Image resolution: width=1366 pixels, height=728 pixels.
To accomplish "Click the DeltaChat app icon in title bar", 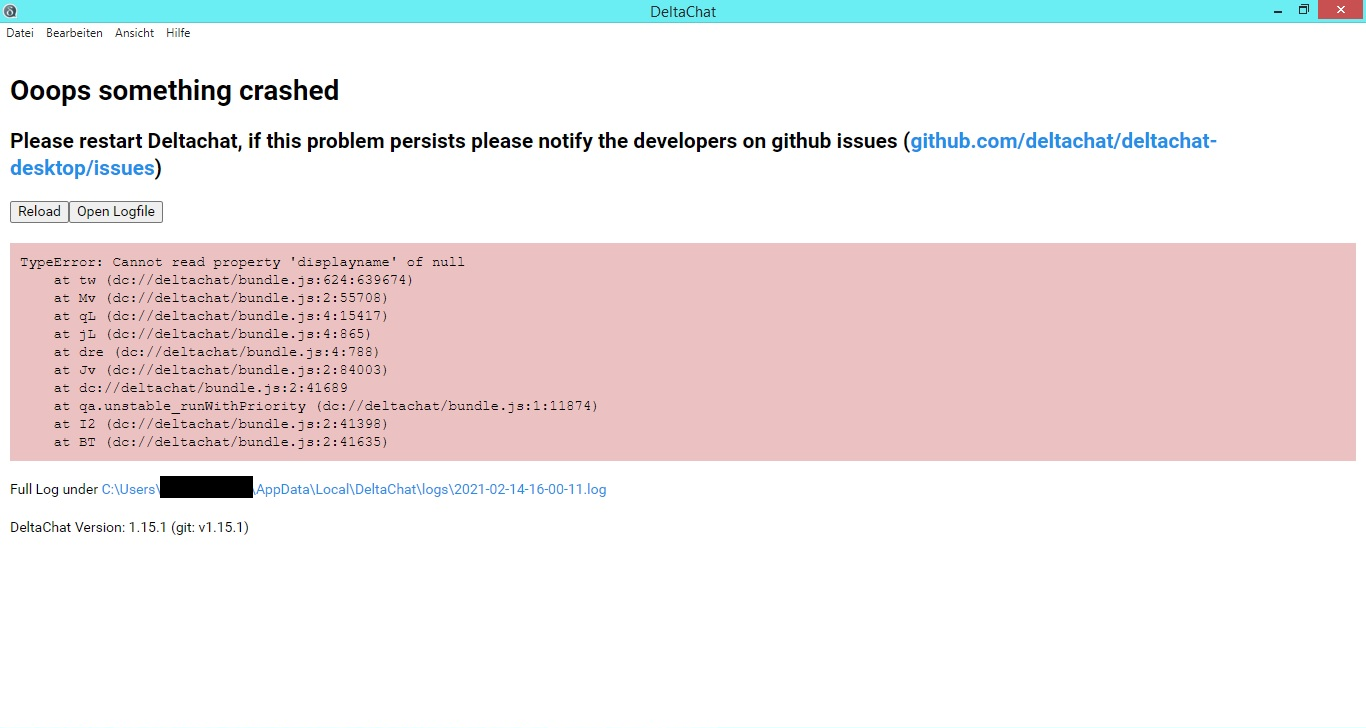I will 10,11.
